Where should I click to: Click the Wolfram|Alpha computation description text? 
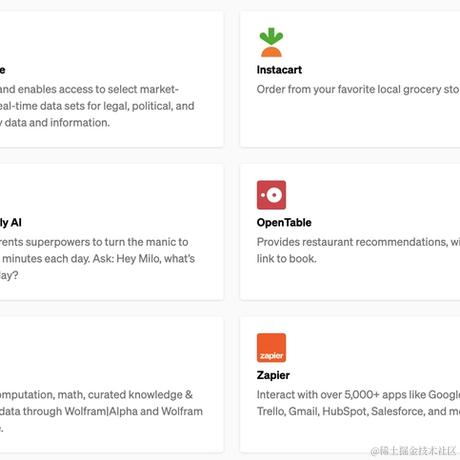pos(101,411)
